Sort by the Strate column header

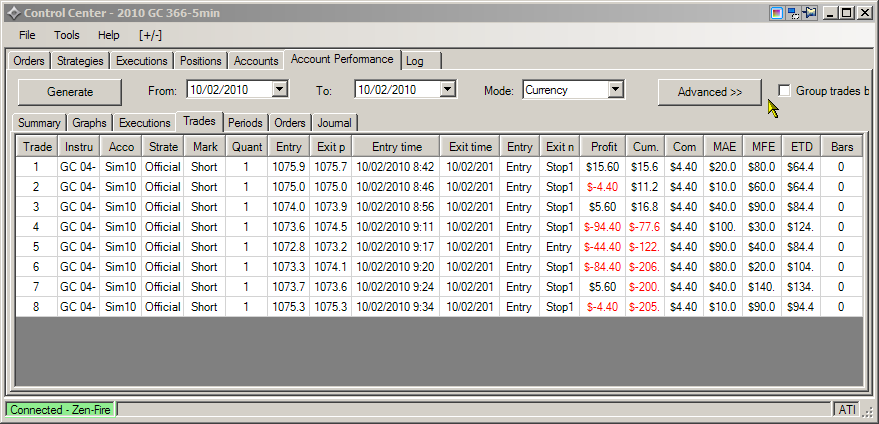[163, 147]
